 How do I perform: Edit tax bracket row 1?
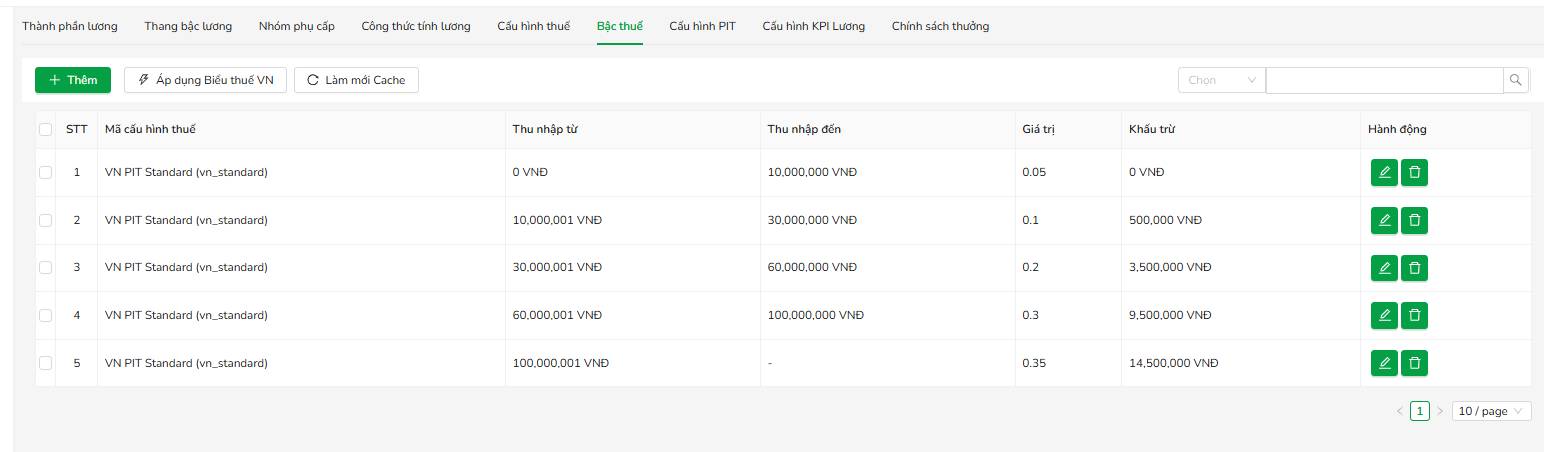[1384, 172]
